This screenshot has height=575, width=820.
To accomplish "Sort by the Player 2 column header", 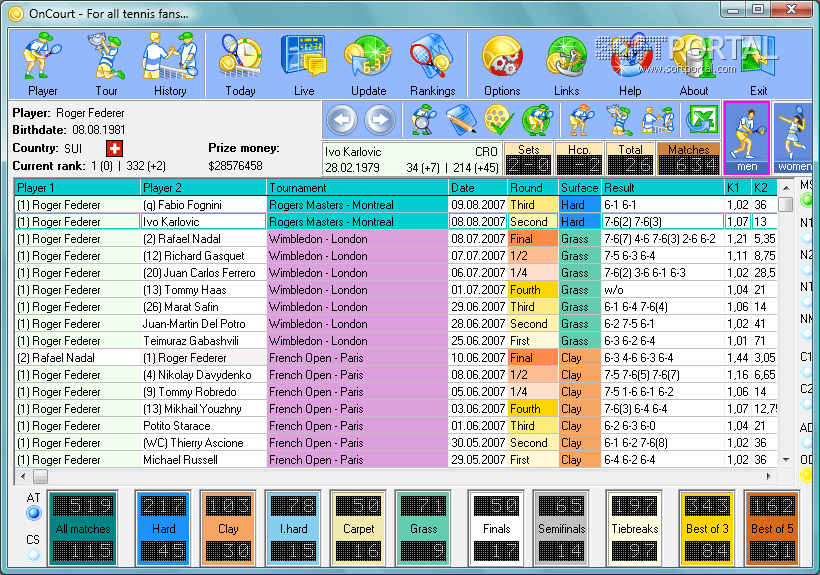I will 203,188.
